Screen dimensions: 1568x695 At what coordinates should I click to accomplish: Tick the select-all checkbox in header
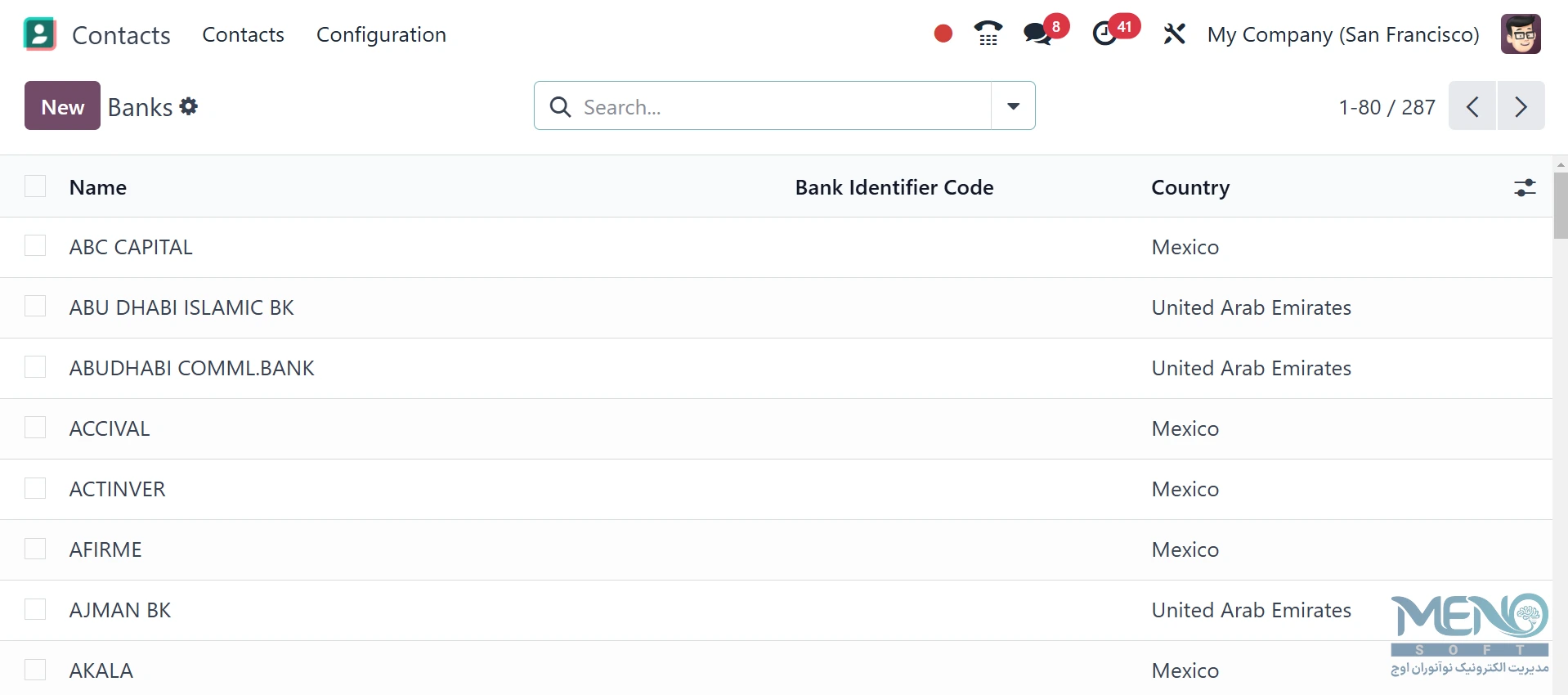(35, 186)
